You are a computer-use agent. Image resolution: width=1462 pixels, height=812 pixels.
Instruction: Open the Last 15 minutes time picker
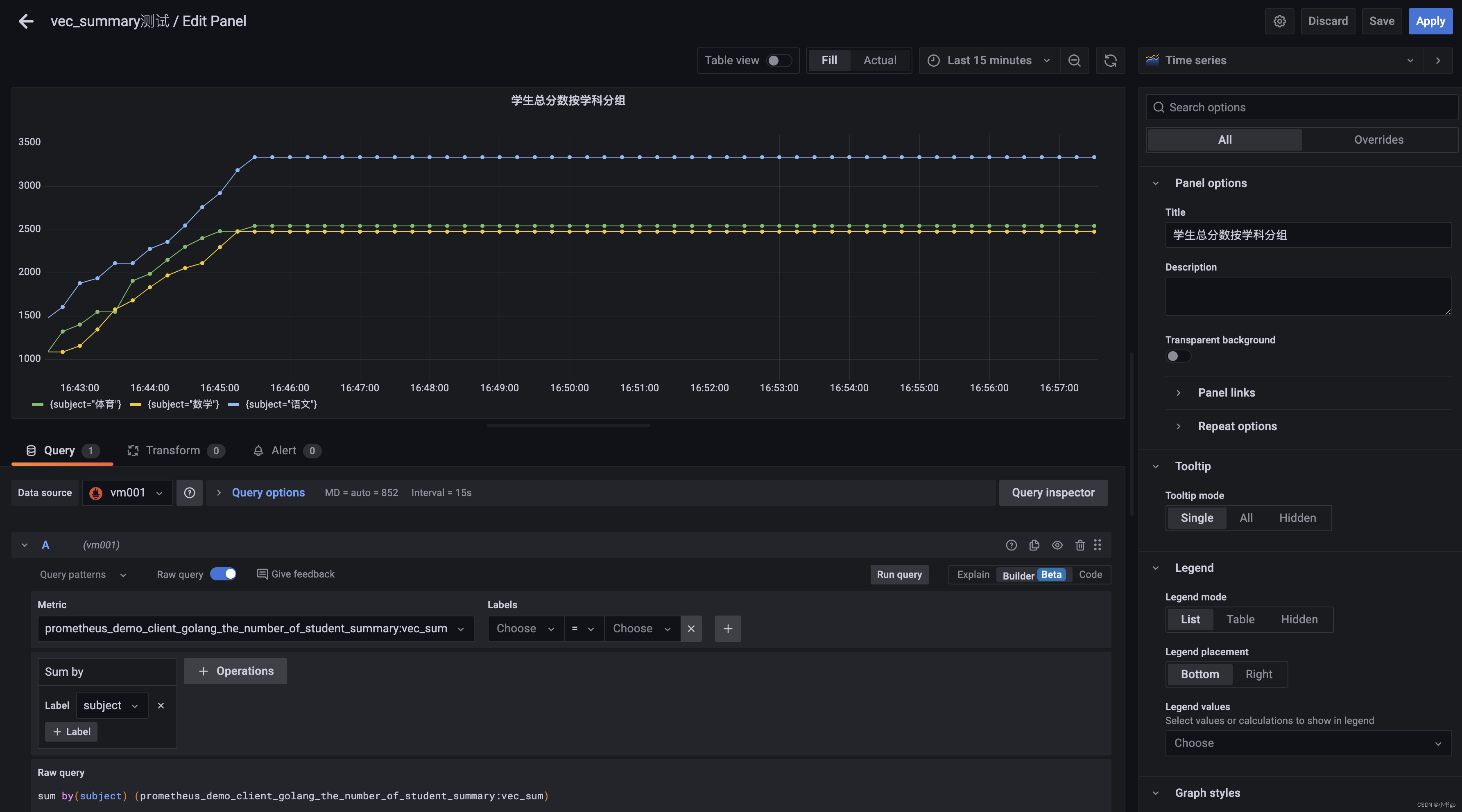989,61
